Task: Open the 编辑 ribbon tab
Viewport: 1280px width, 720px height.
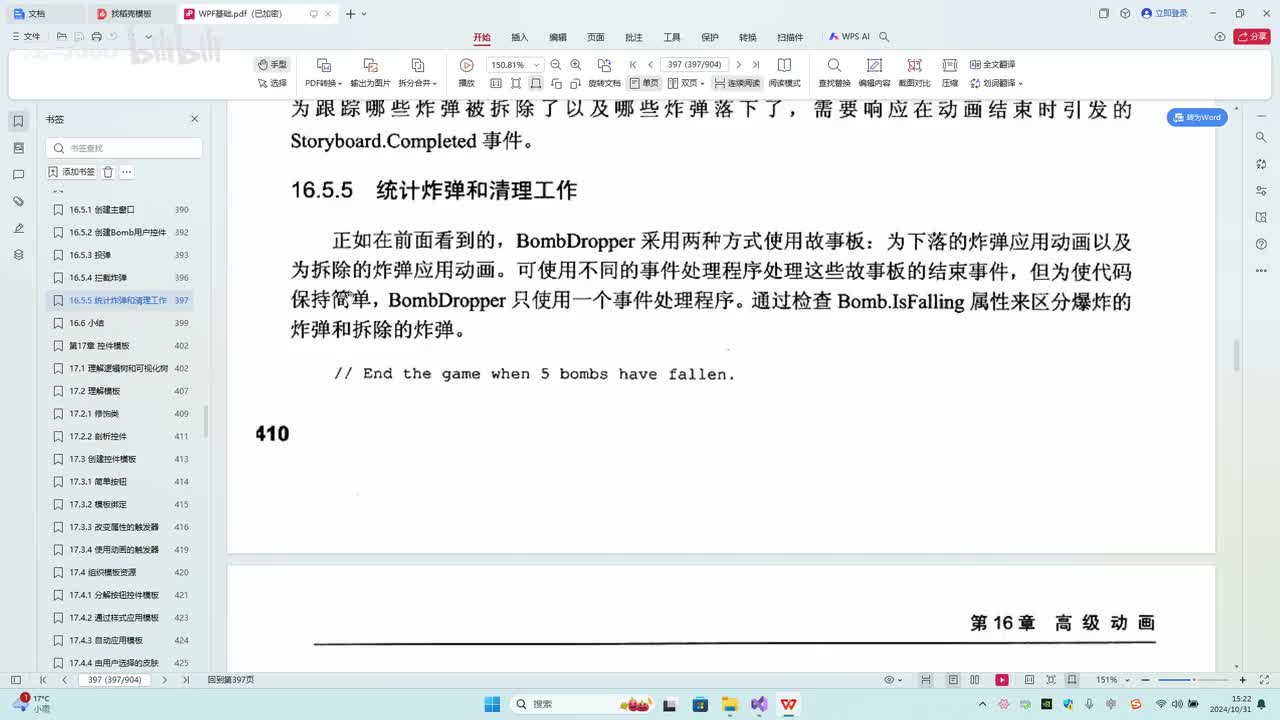Action: click(558, 37)
